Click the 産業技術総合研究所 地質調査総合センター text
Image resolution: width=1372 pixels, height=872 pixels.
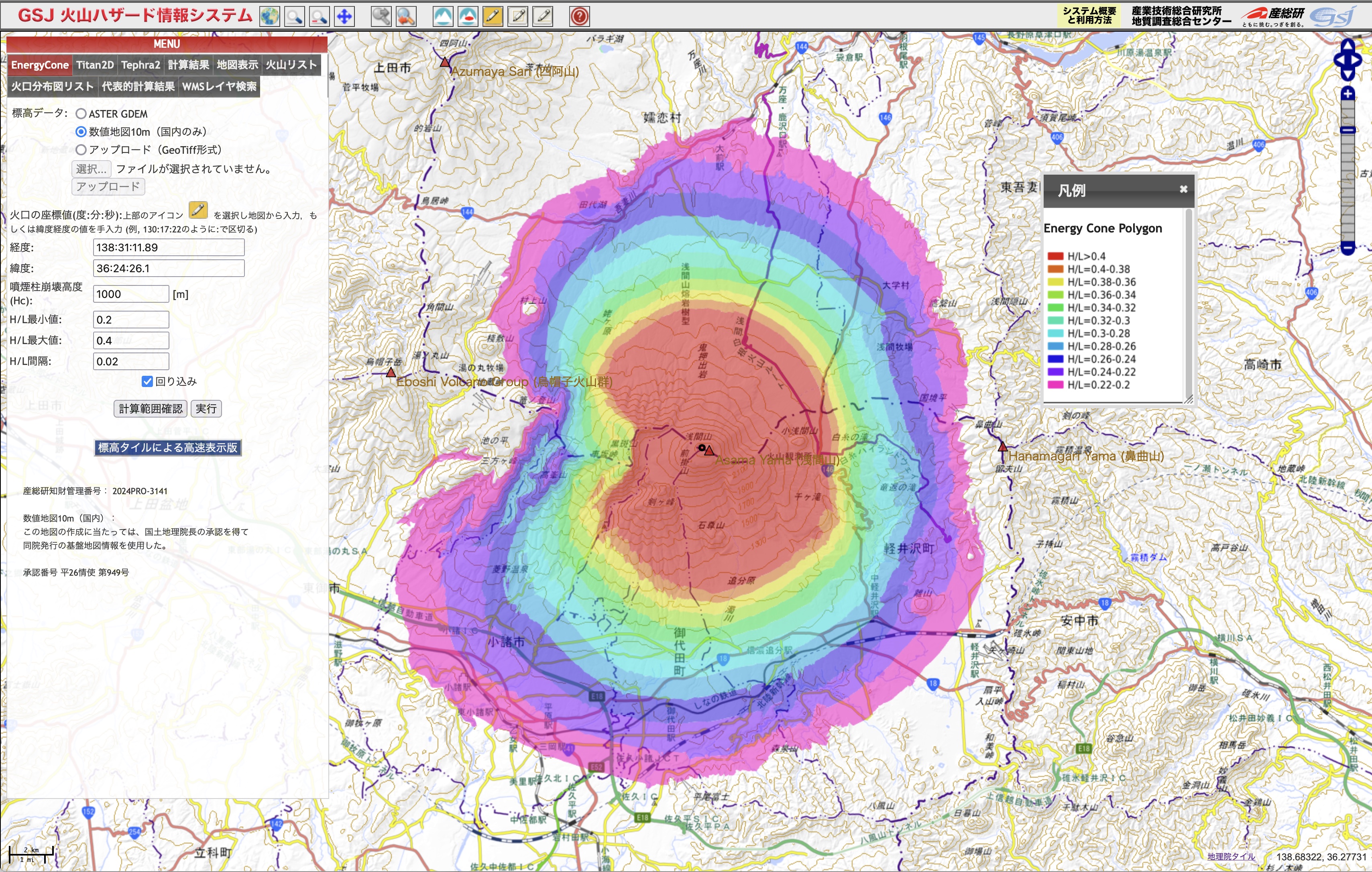click(1181, 16)
